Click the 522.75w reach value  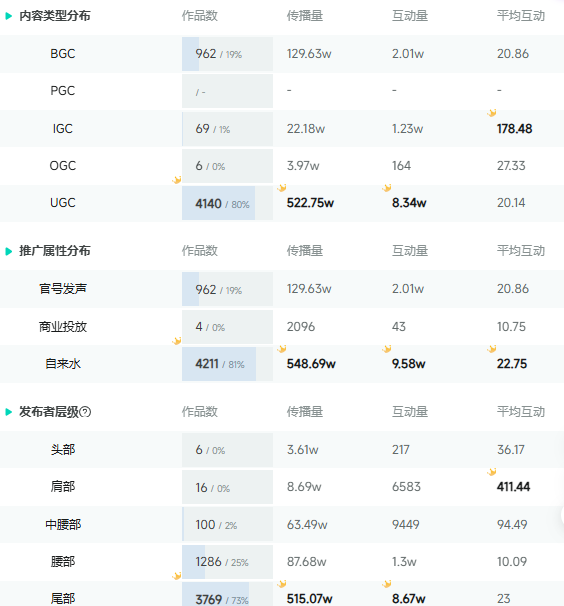[x=310, y=203]
